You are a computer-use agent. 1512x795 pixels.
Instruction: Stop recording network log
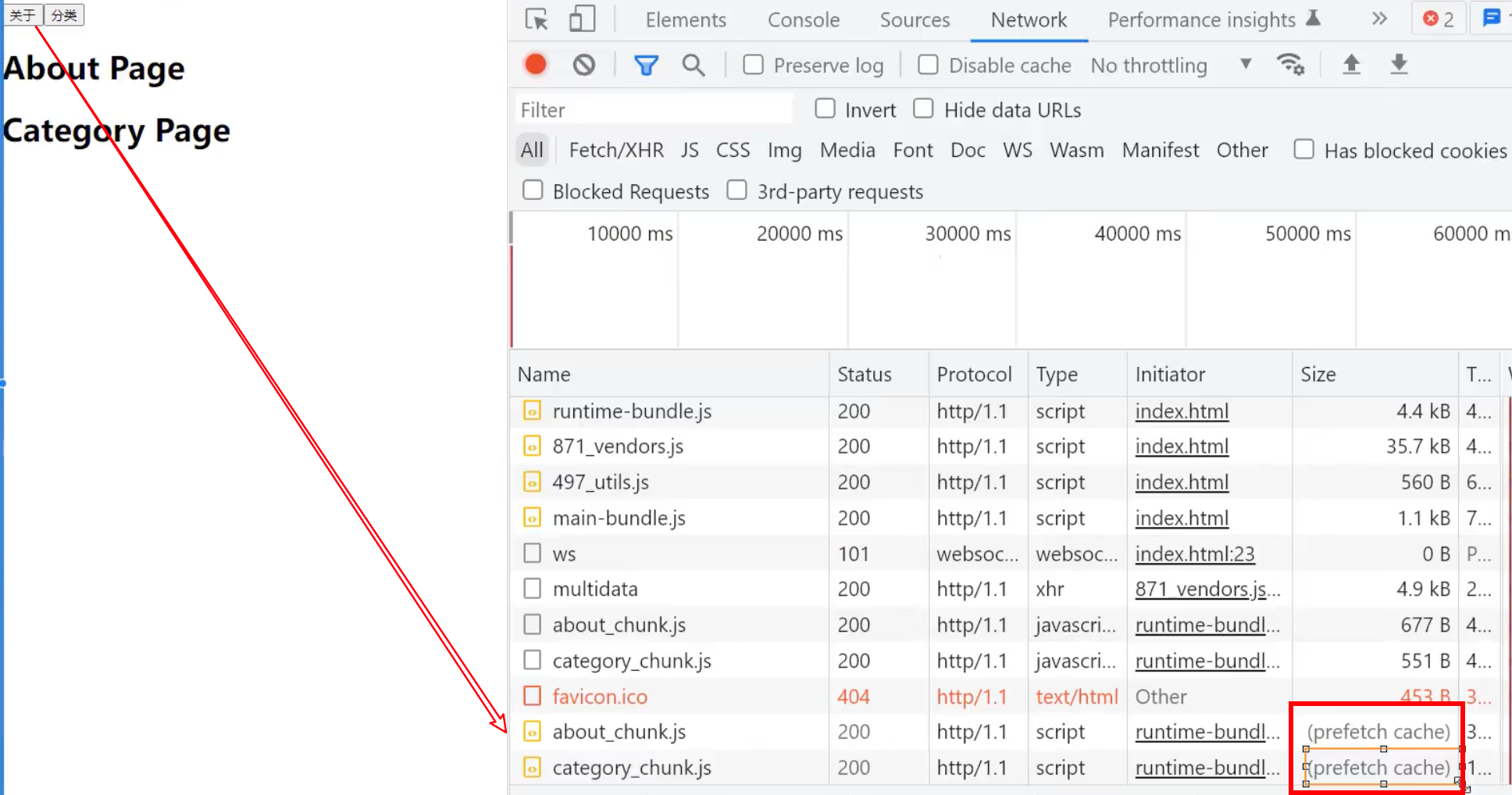[x=536, y=65]
